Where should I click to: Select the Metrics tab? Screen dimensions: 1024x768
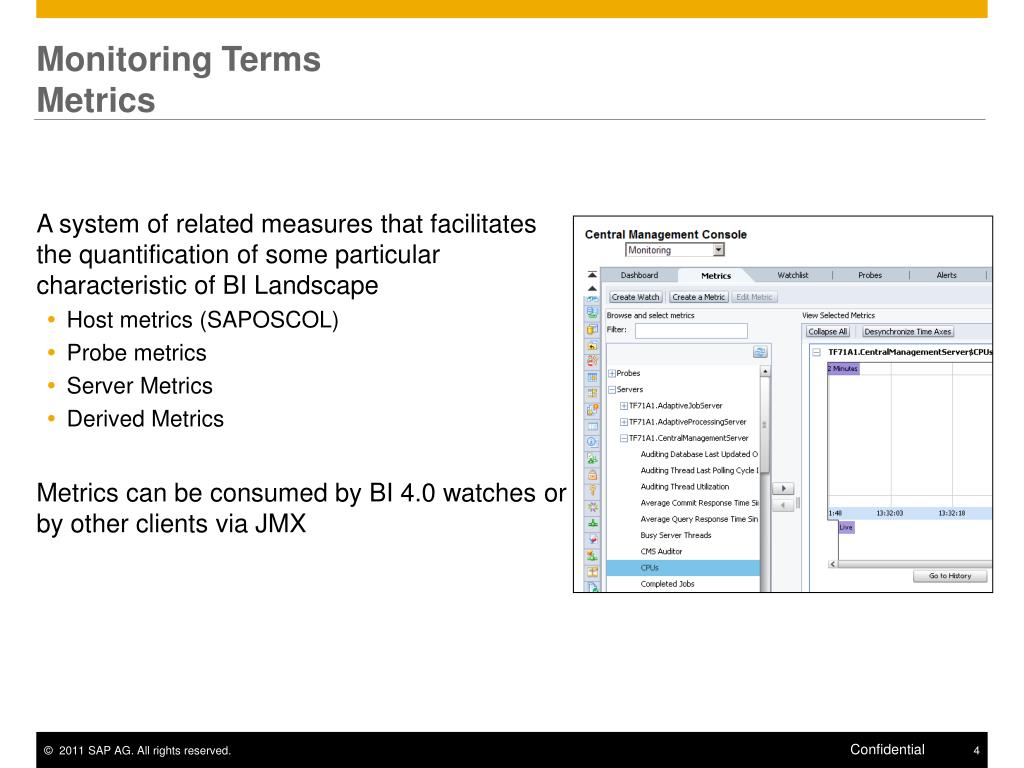pyautogui.click(x=716, y=276)
